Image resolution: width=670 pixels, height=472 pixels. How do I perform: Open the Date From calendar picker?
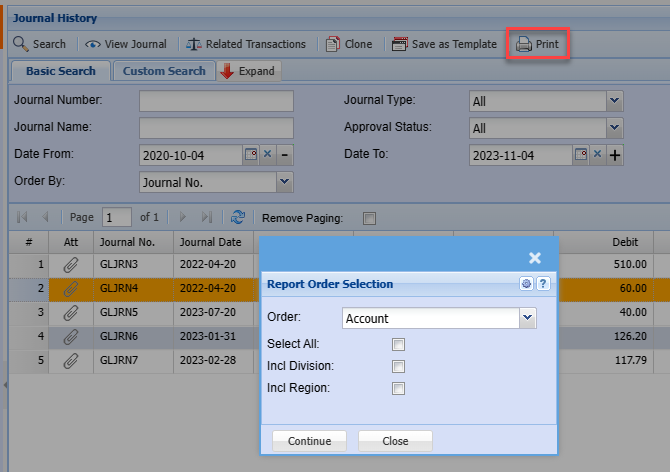pyautogui.click(x=251, y=155)
